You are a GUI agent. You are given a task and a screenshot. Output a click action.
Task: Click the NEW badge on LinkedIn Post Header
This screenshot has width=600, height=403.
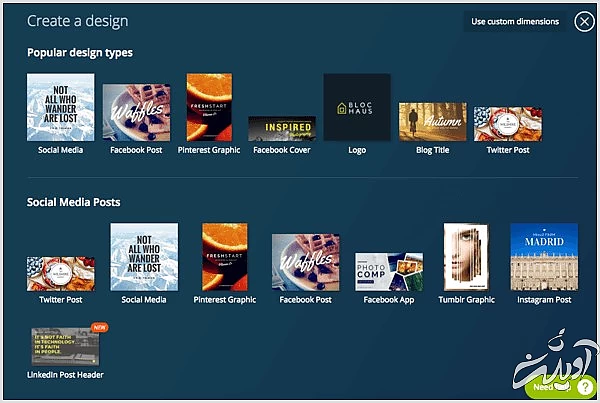click(99, 327)
